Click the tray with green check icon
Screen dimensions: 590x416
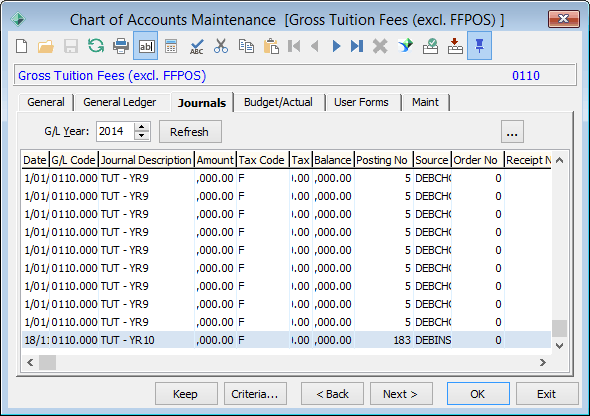pyautogui.click(x=430, y=46)
